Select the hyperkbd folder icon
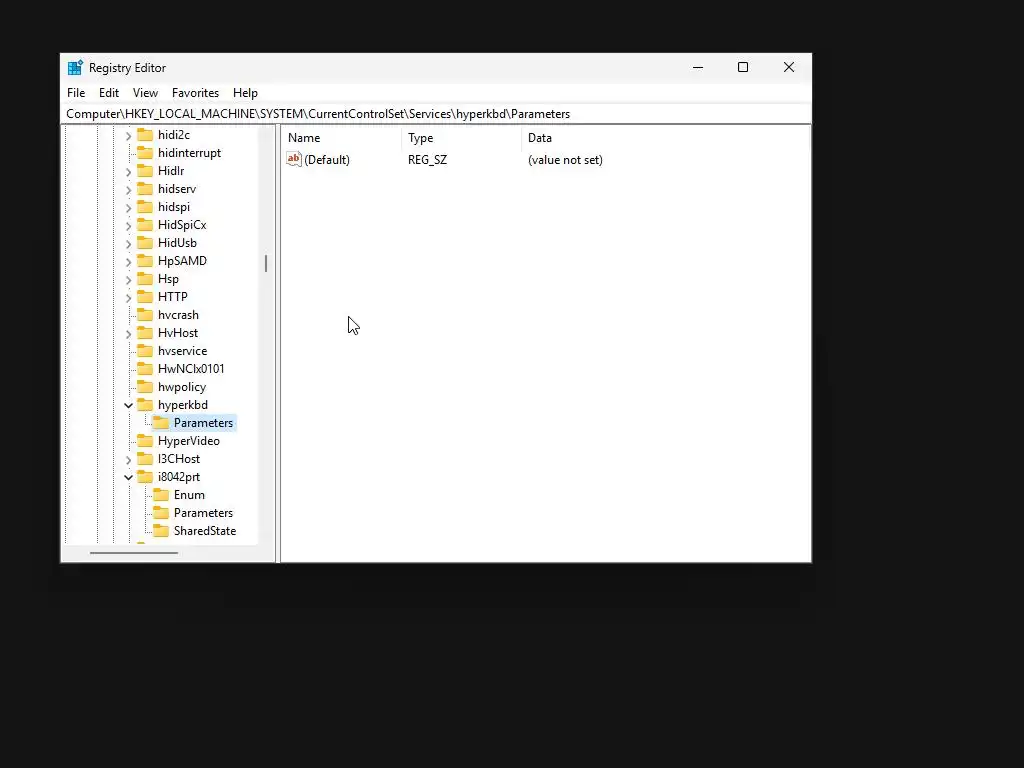Viewport: 1024px width, 768px height. [x=145, y=405]
